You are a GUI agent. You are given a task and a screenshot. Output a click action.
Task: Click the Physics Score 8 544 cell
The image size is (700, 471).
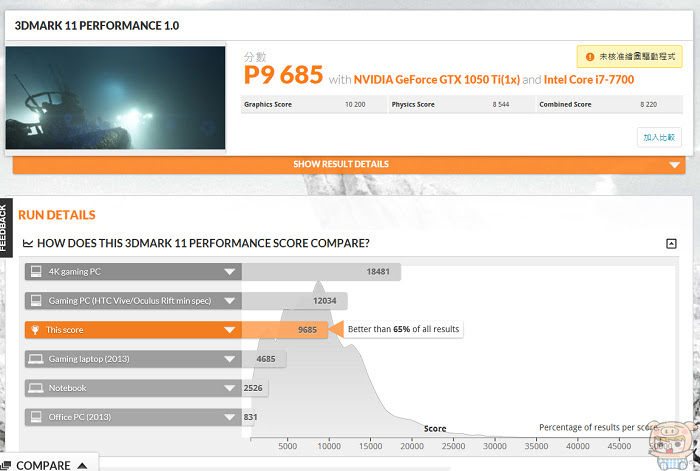pyautogui.click(x=462, y=104)
